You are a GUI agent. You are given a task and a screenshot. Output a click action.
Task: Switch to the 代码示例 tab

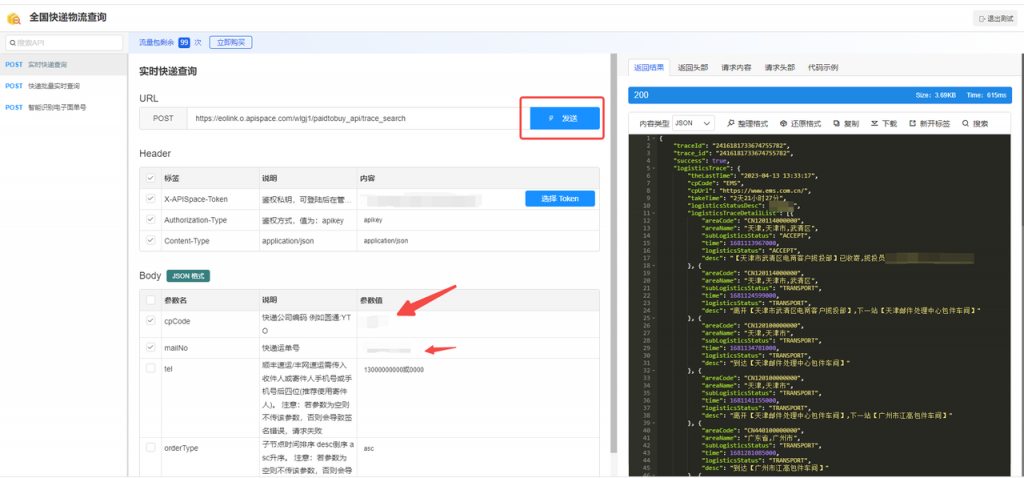pos(823,67)
